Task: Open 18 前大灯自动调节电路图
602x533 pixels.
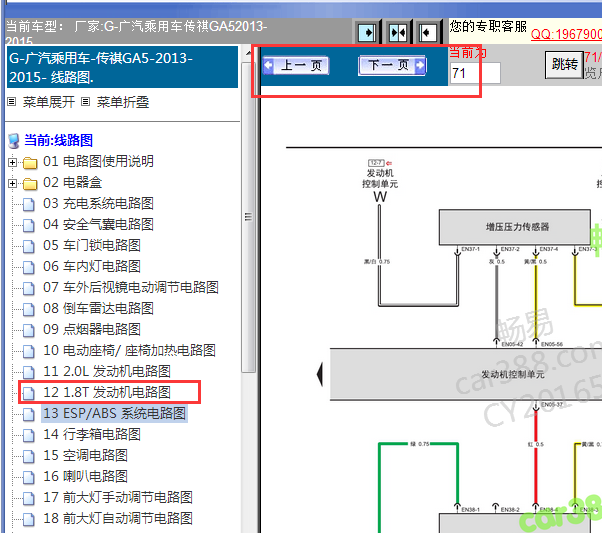Action: pos(118,518)
